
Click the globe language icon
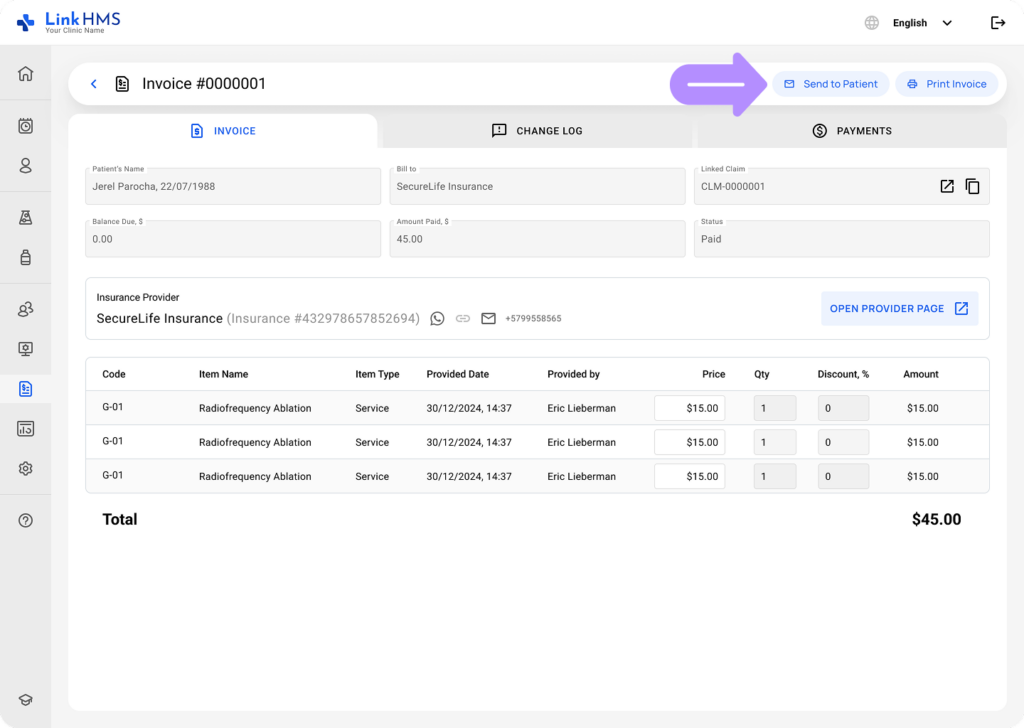[871, 23]
